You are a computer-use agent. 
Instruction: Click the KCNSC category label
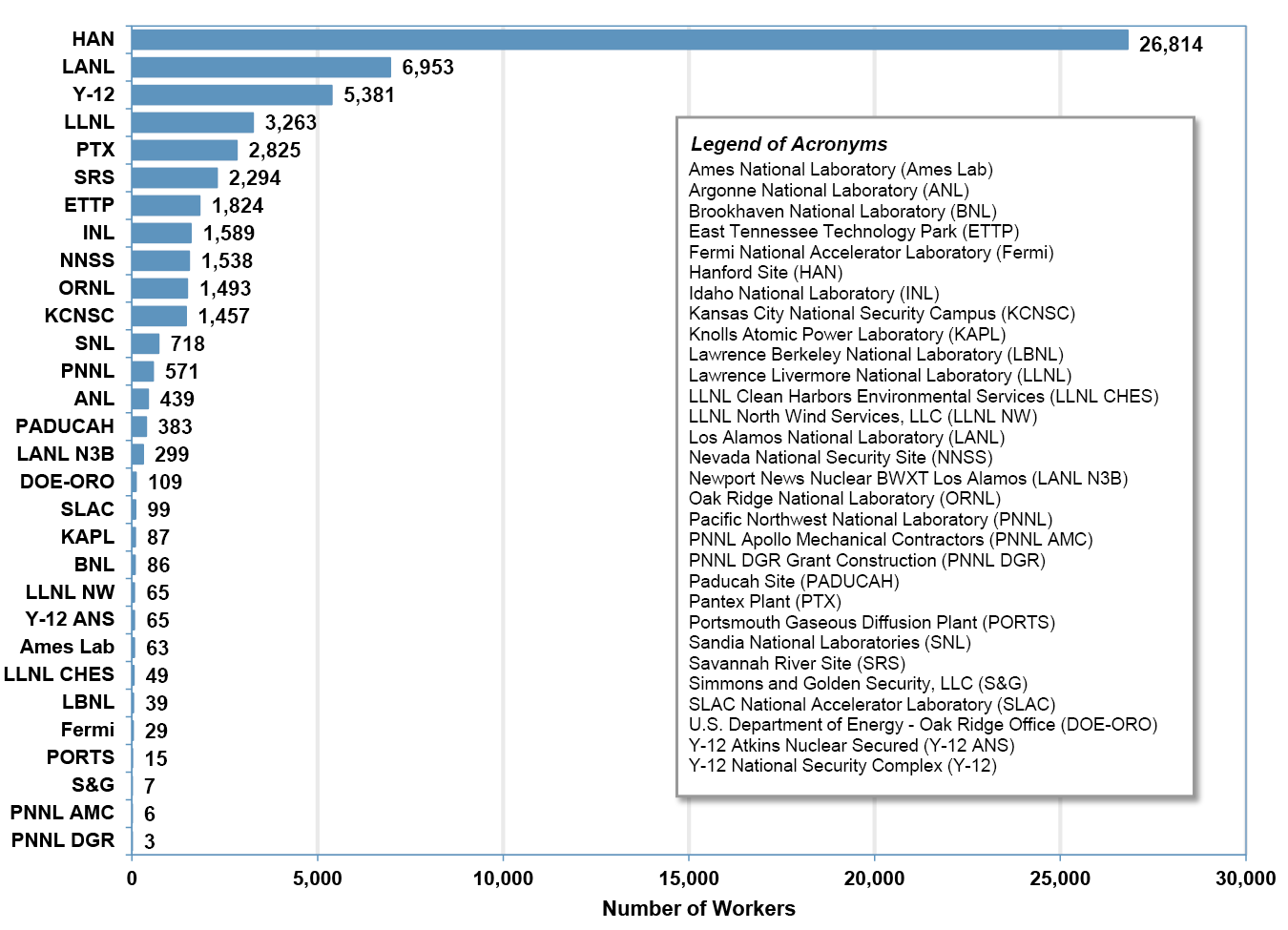click(79, 316)
